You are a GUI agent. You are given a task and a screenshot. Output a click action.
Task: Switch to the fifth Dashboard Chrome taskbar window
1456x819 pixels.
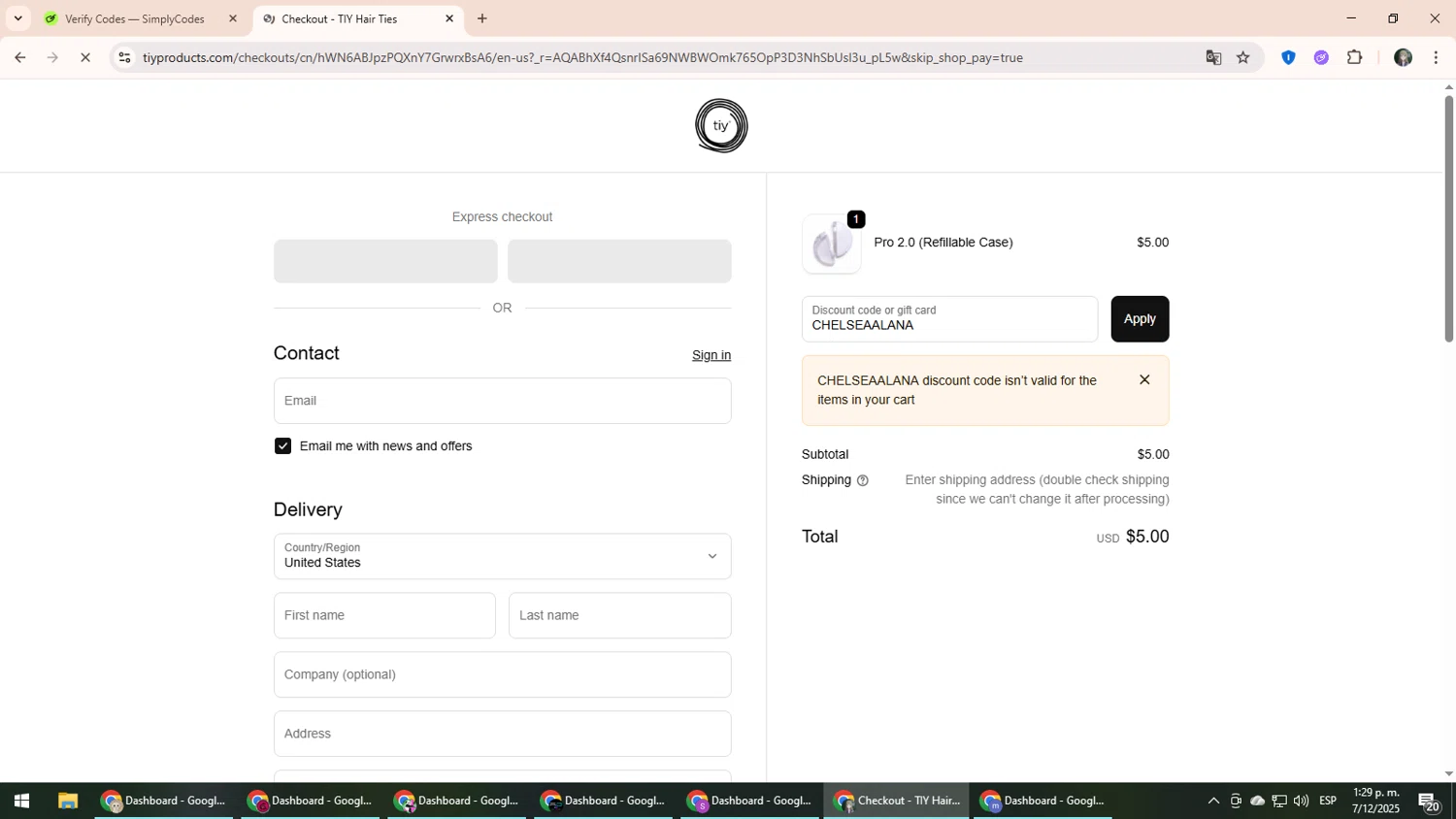point(750,801)
